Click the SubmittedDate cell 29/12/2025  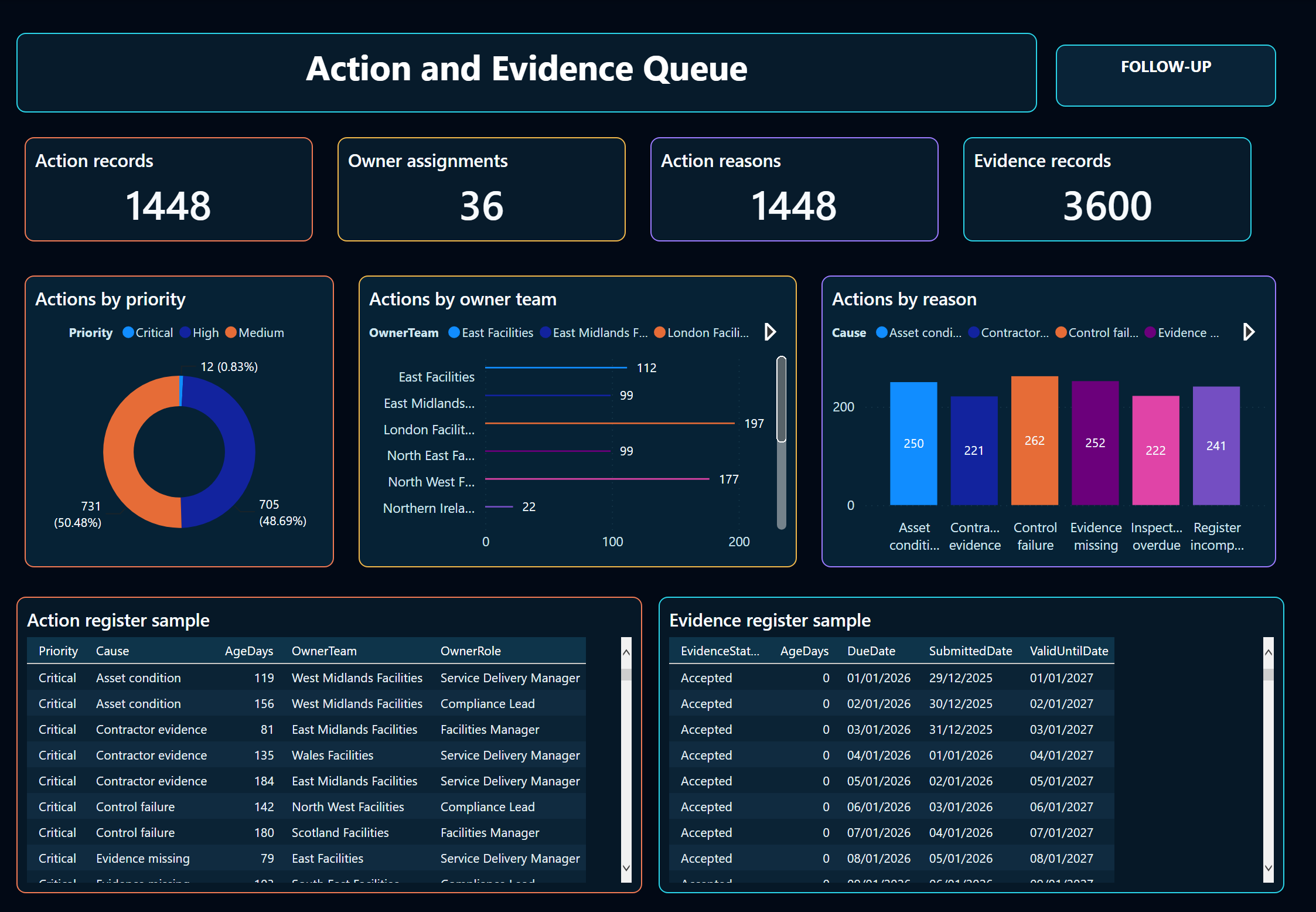click(961, 678)
